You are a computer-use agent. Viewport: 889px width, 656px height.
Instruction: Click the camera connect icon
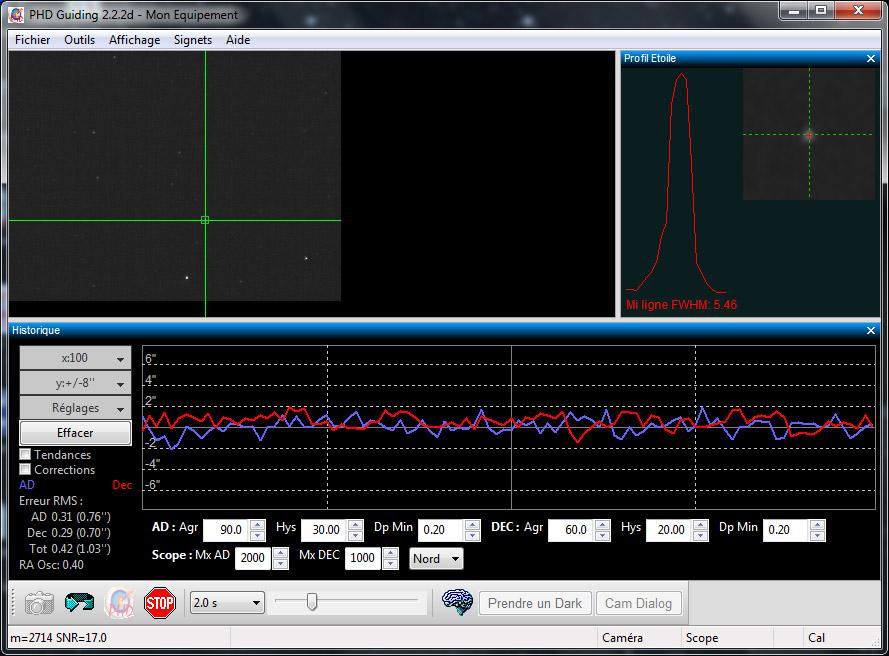click(39, 602)
